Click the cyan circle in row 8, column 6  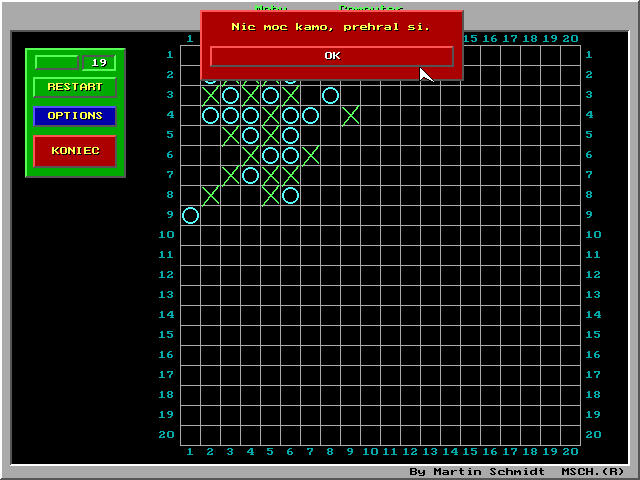(x=290, y=195)
